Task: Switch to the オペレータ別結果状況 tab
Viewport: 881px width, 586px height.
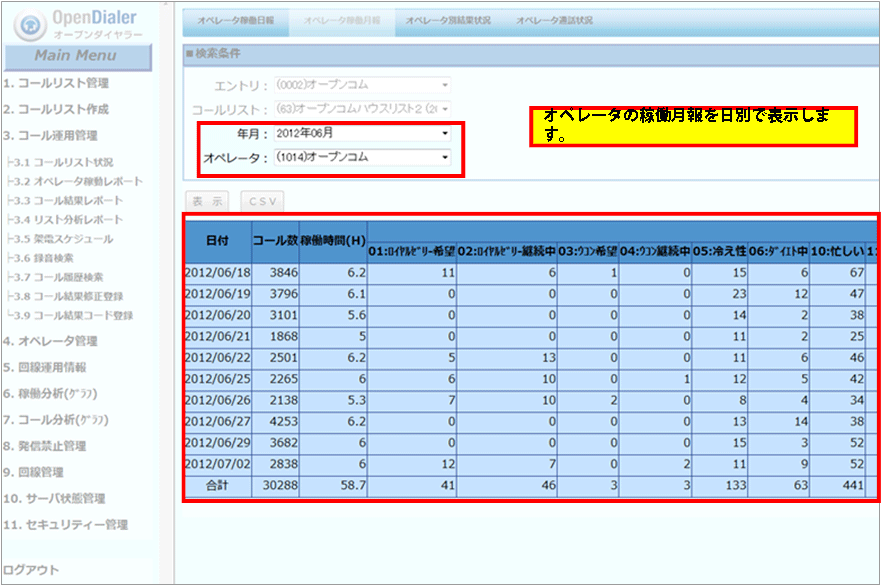Action: coord(448,21)
